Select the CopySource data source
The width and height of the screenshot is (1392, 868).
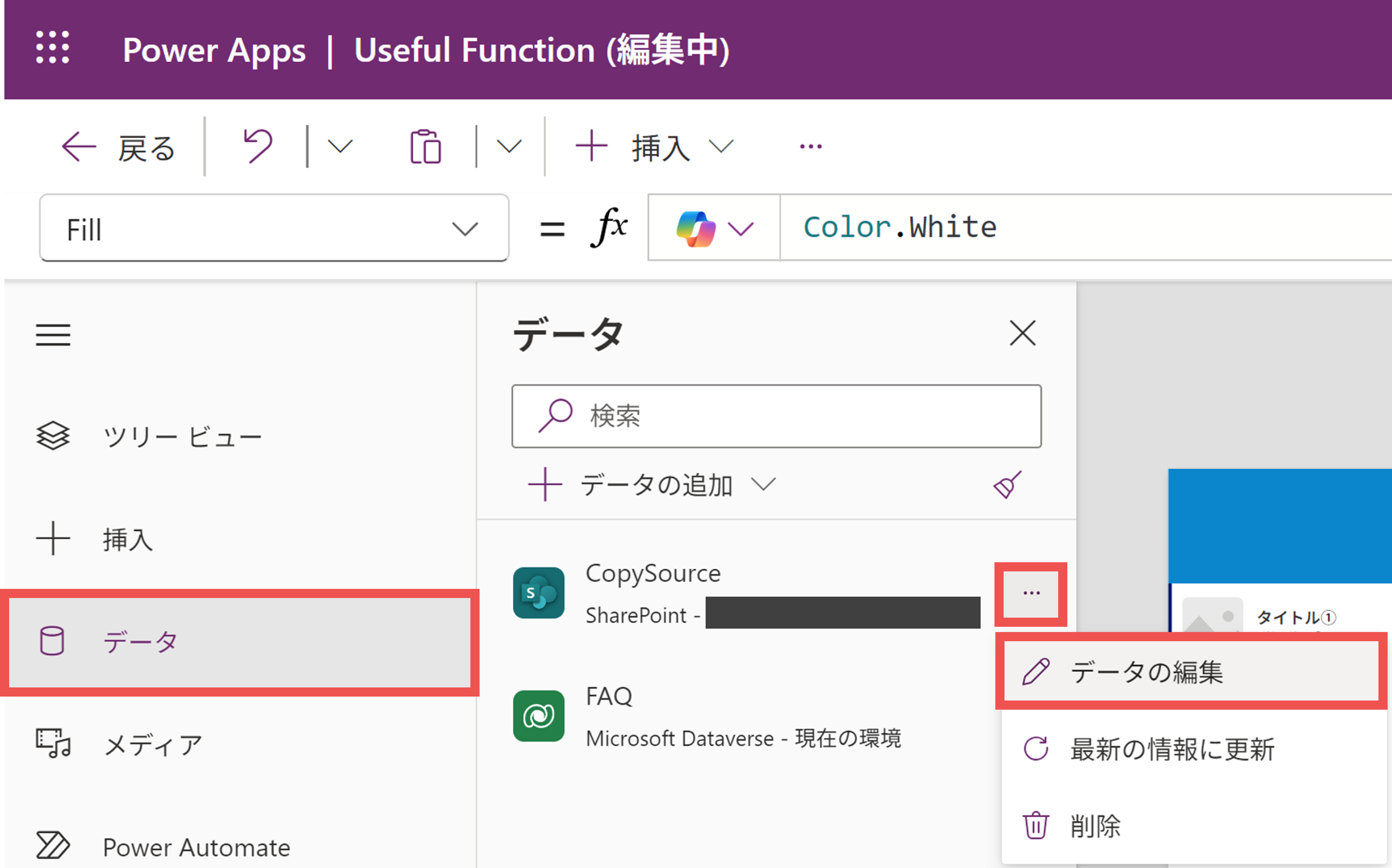pos(747,593)
